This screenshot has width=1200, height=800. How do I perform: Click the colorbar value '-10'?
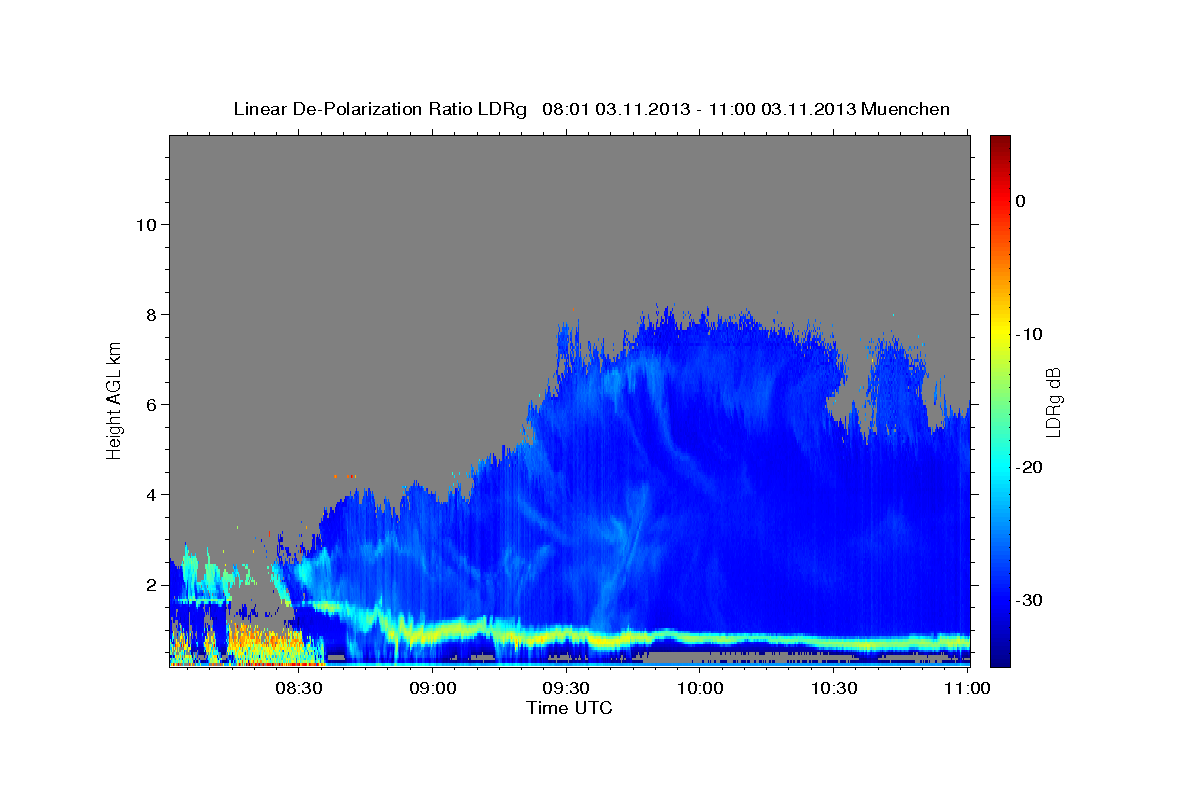[1030, 334]
